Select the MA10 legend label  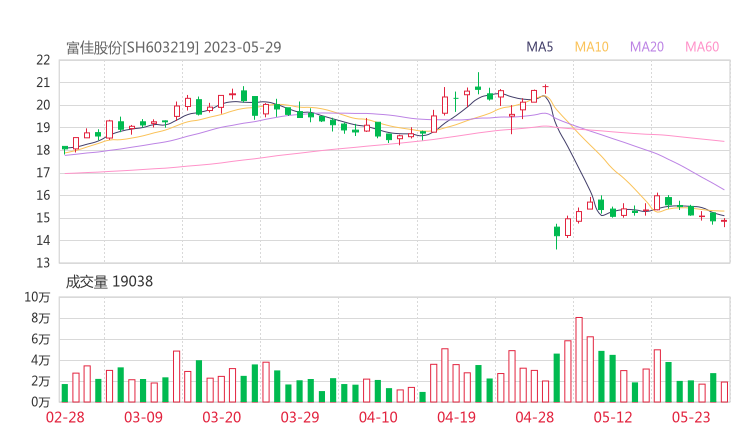tap(591, 47)
